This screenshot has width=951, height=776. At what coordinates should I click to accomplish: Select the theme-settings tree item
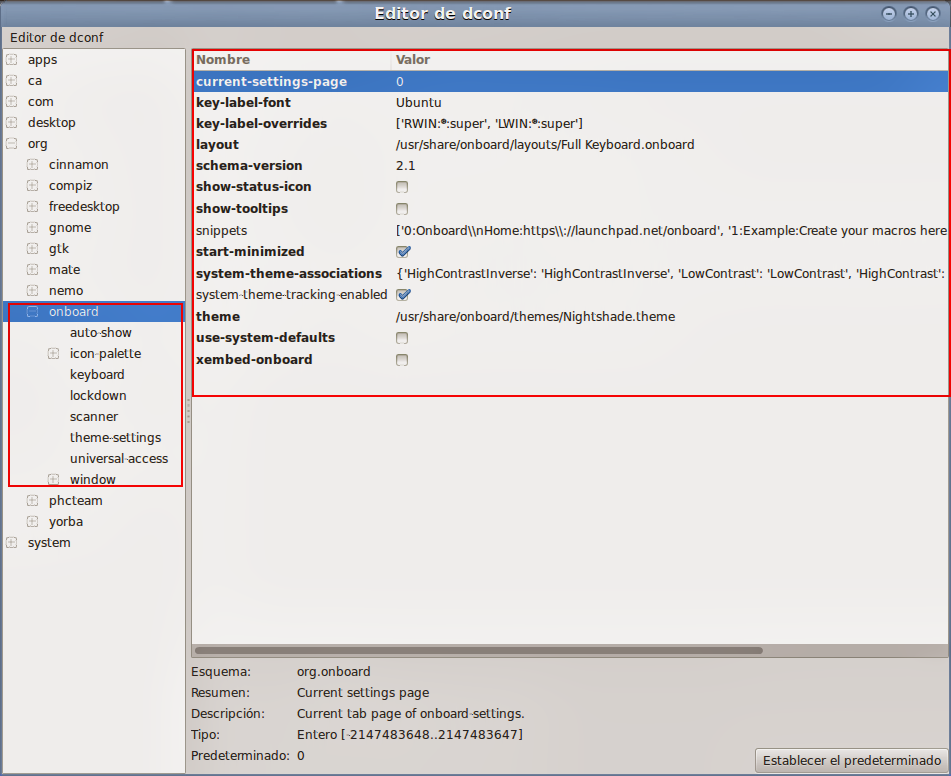click(115, 437)
